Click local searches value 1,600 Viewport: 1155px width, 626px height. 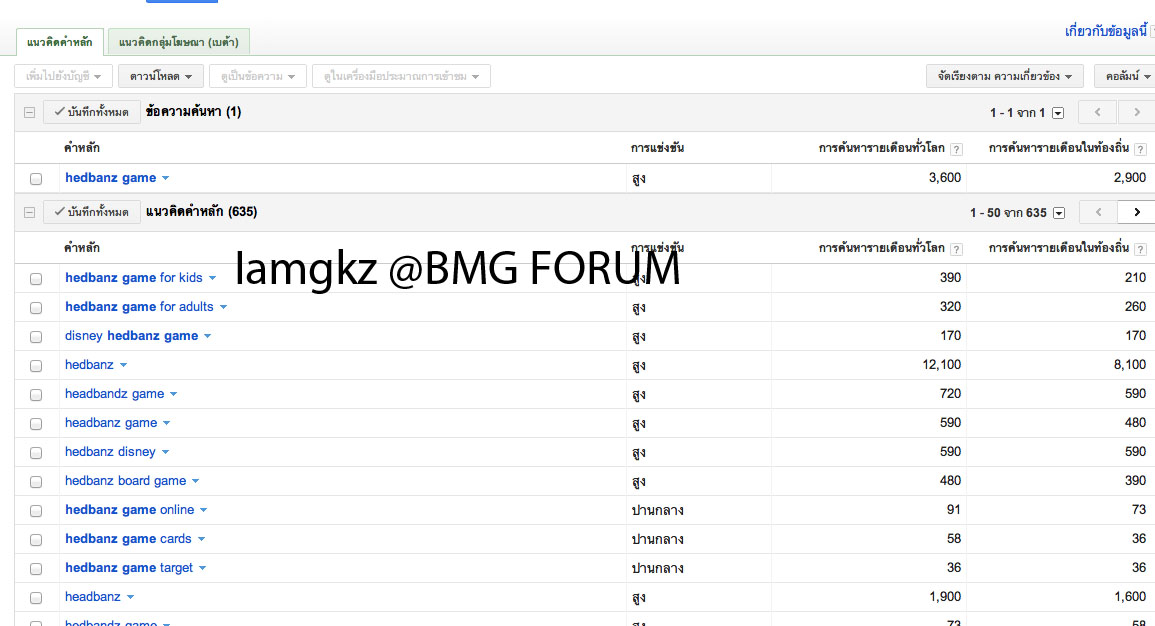coord(1129,597)
